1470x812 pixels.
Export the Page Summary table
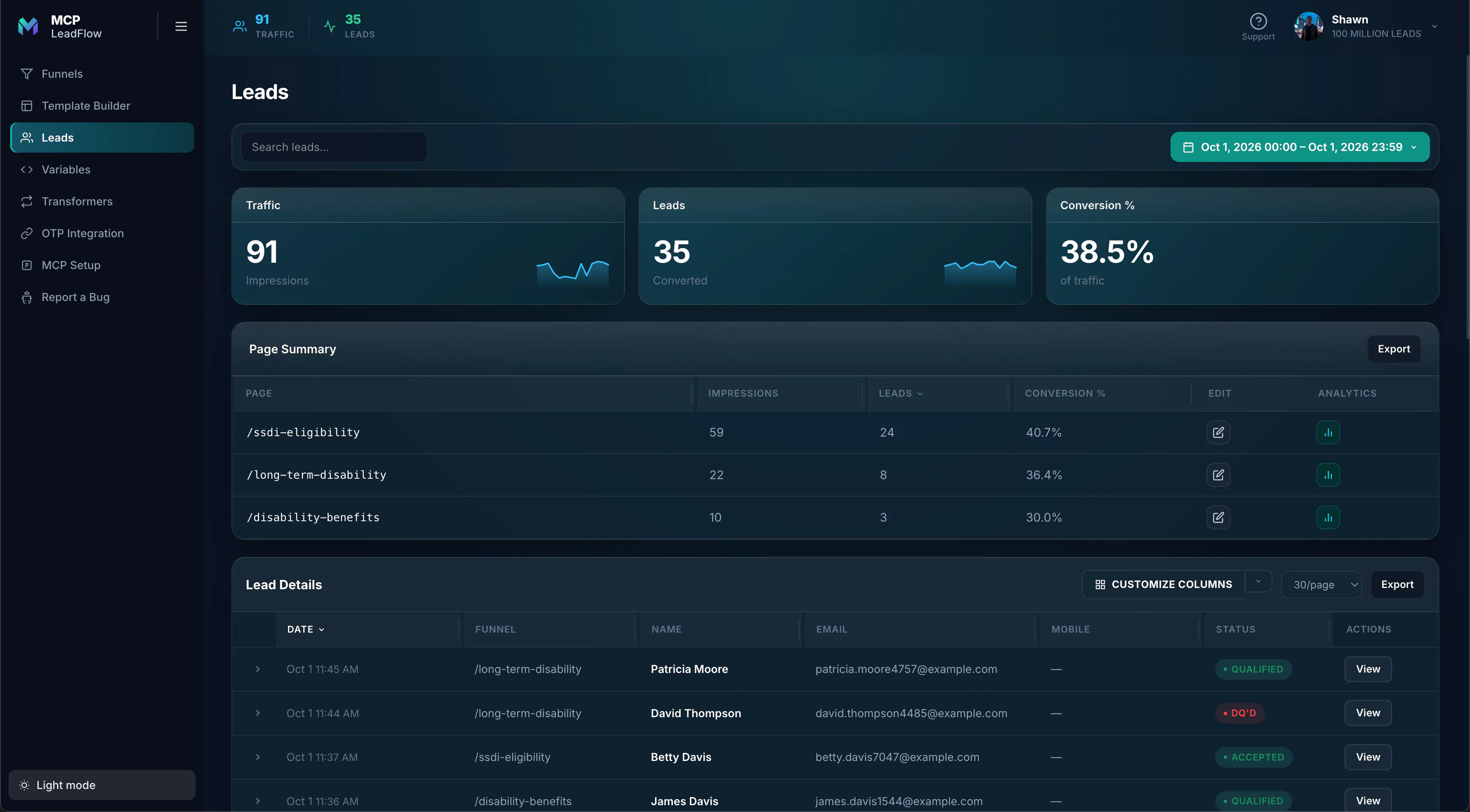click(x=1393, y=349)
